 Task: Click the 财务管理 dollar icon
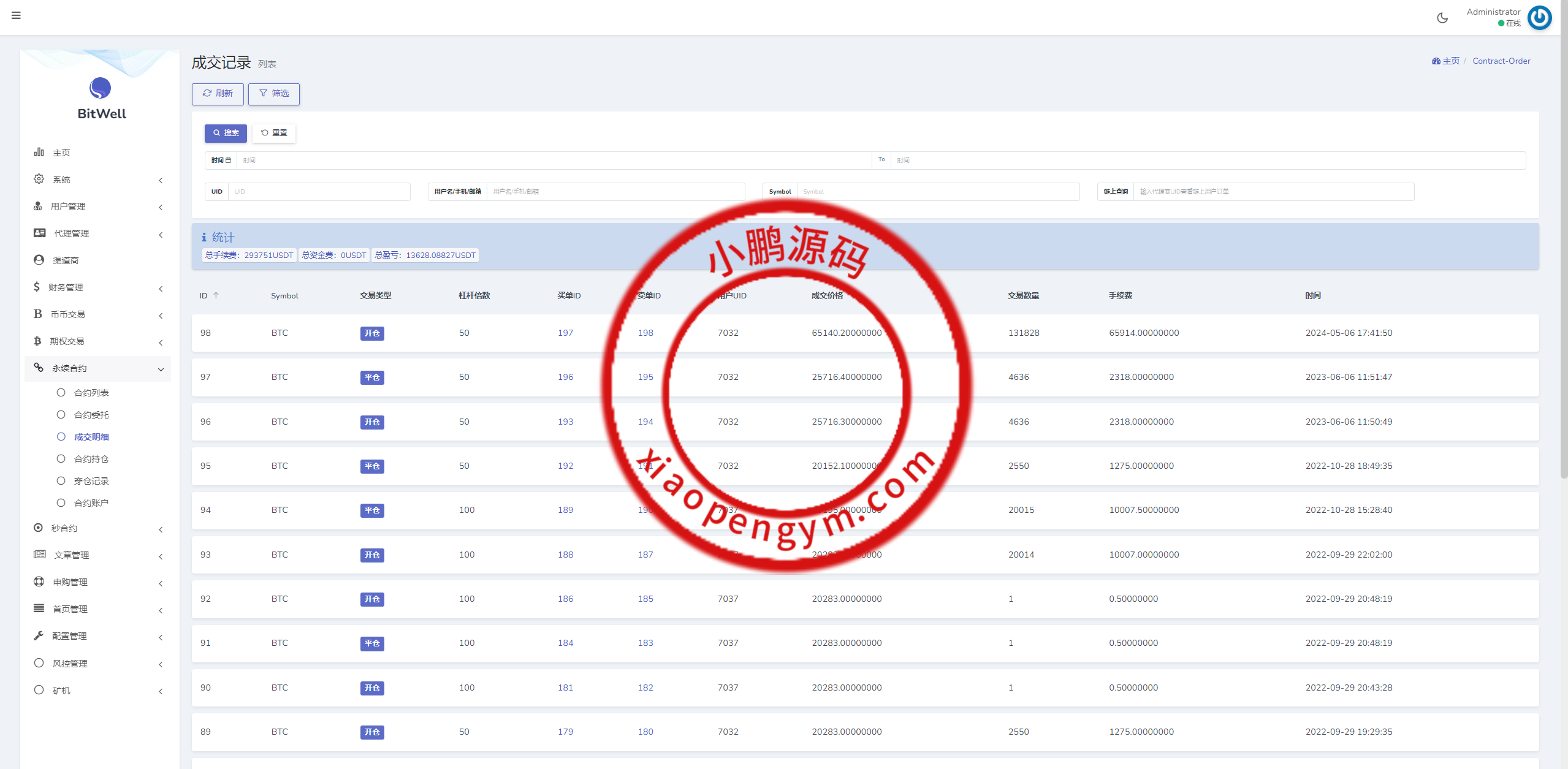point(37,287)
